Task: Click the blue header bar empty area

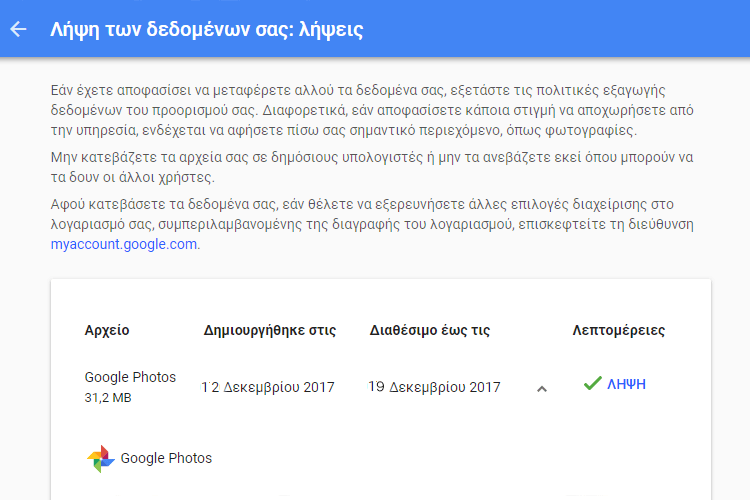Action: tap(555, 29)
